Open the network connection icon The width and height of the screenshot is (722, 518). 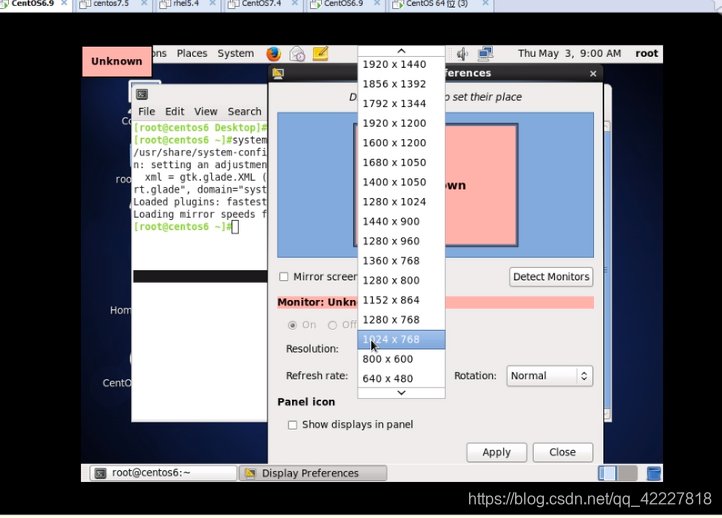(485, 53)
